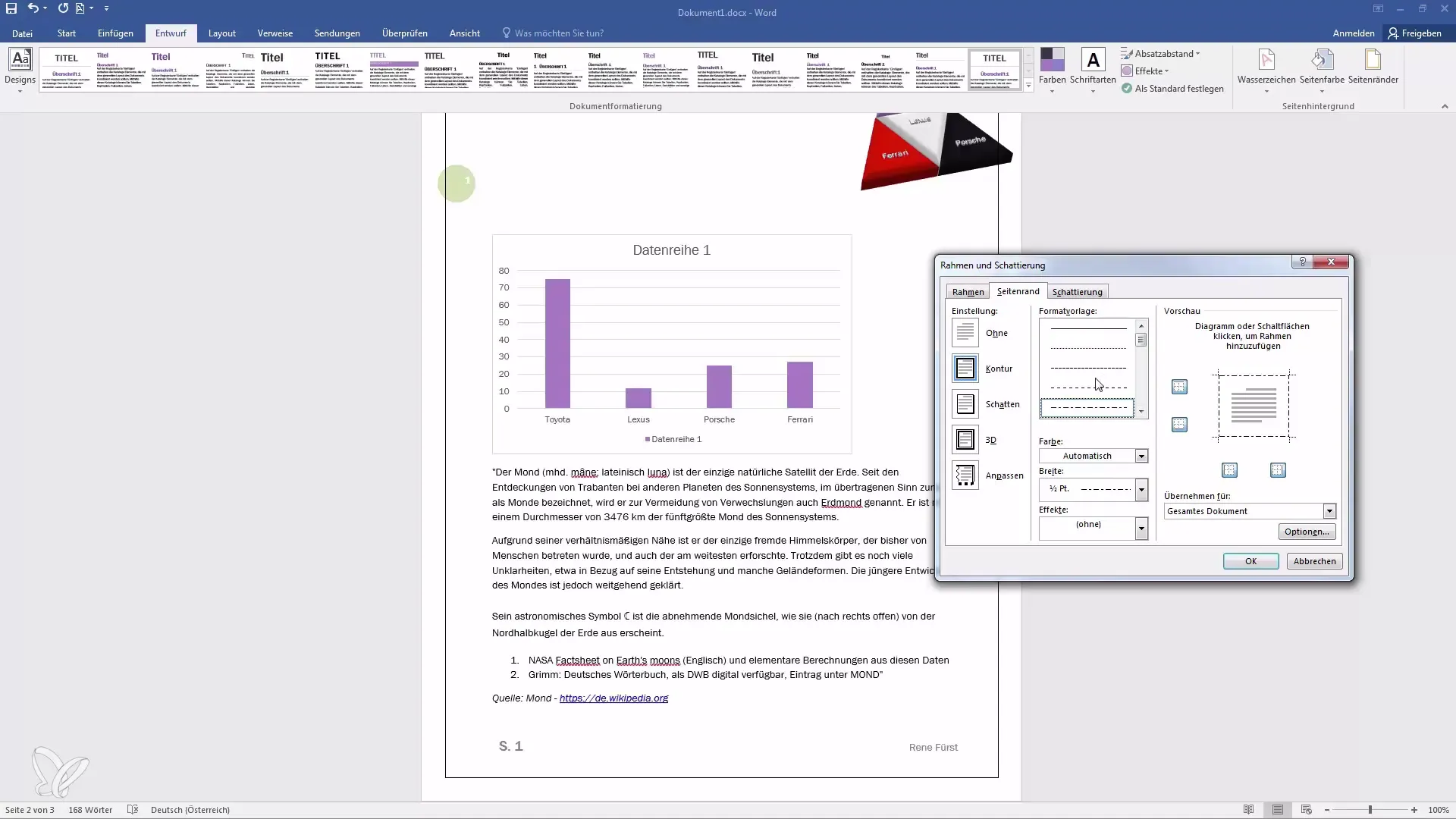Expand the style gallery more arrow
The width and height of the screenshot is (1456, 819).
[1028, 86]
